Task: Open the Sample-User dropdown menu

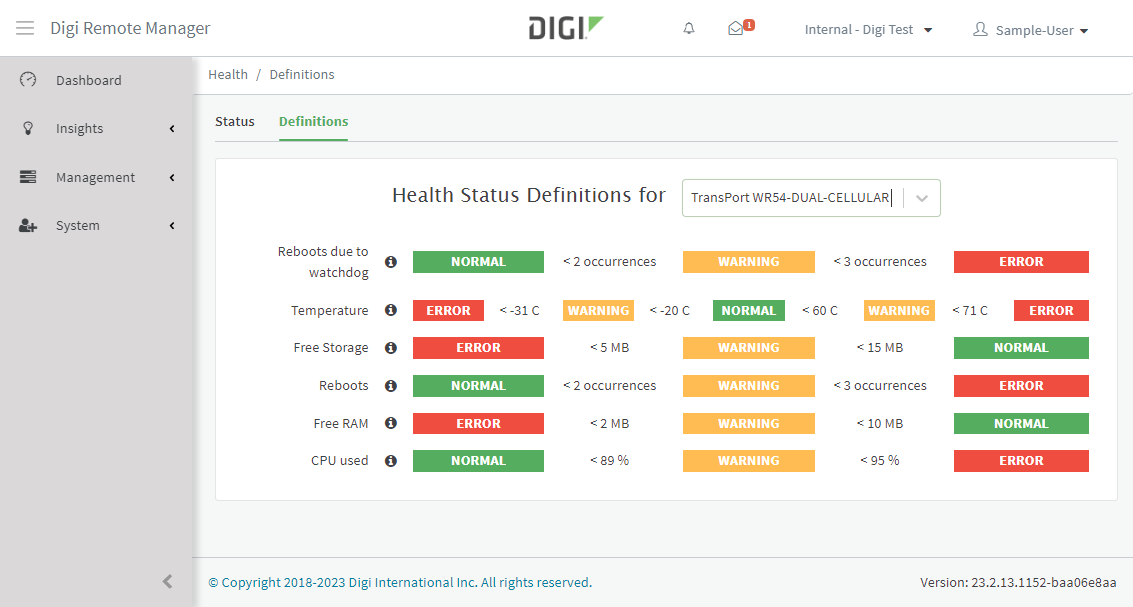Action: click(1041, 30)
